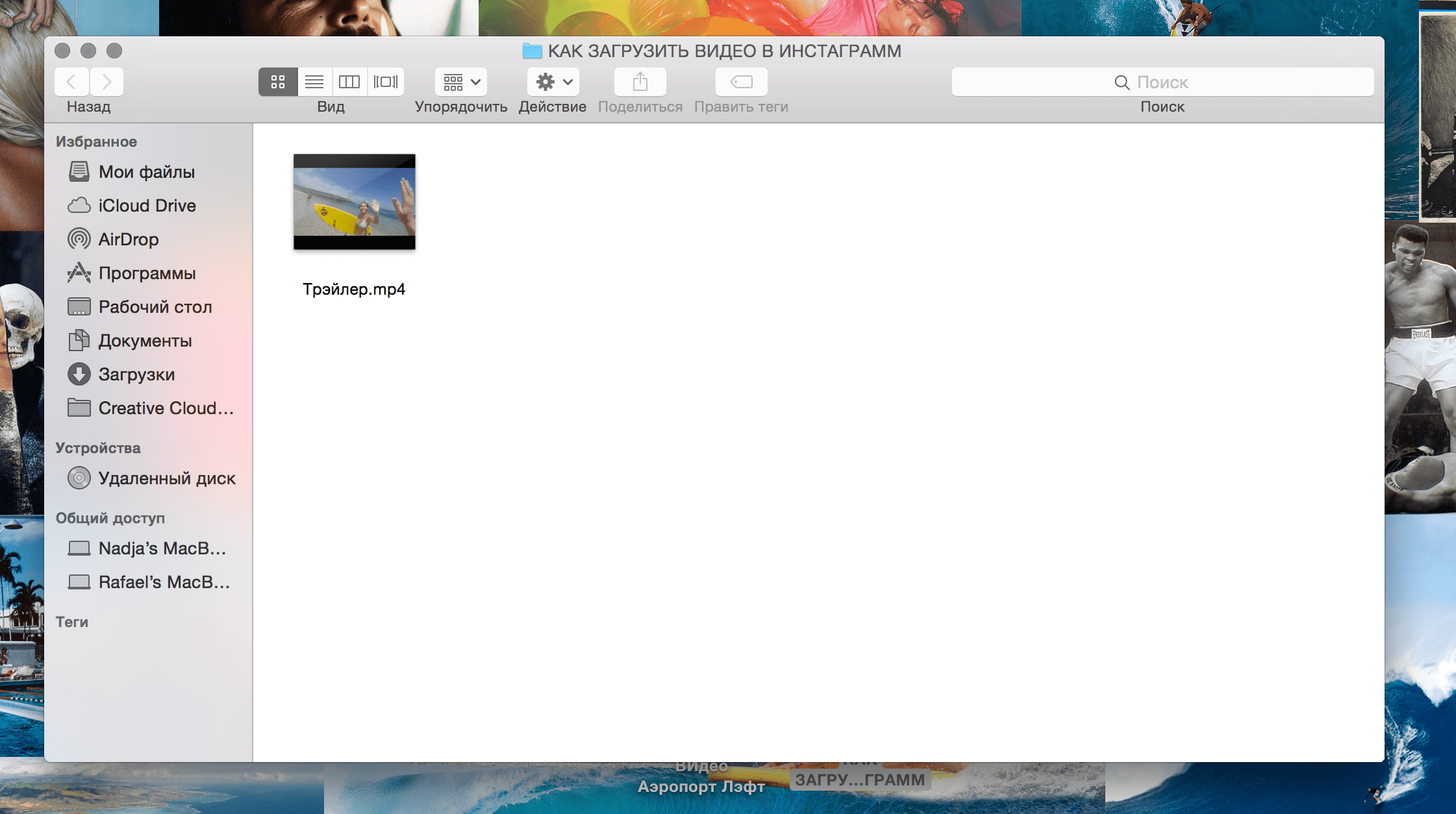This screenshot has height=814, width=1456.
Task: Switch to Cover Flow view
Action: 386,82
